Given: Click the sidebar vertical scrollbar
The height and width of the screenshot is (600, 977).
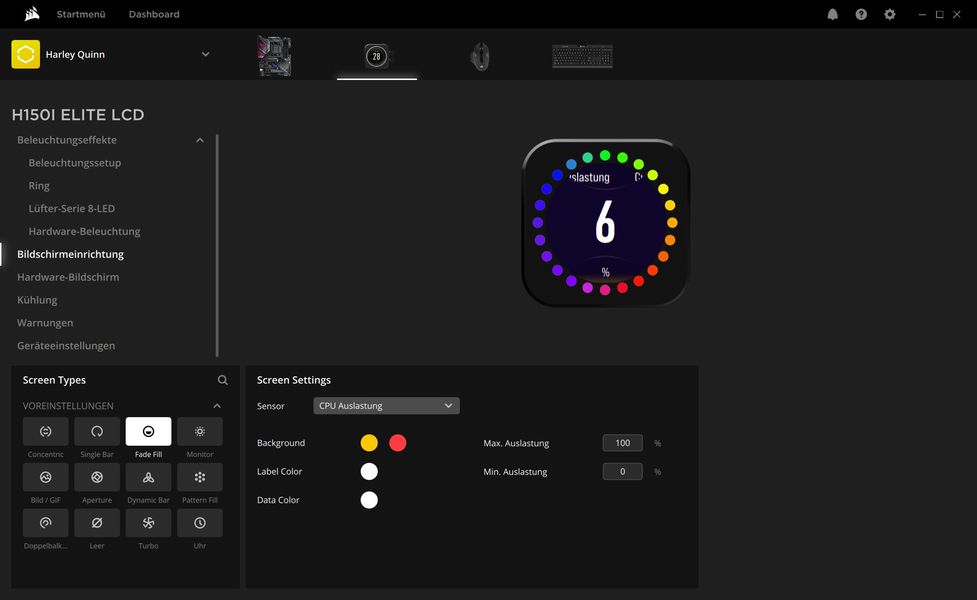Looking at the screenshot, I should (x=217, y=245).
